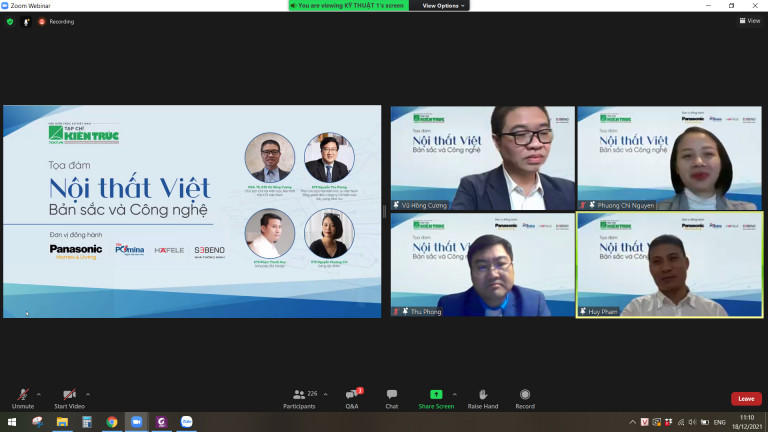The image size is (768, 432).
Task: Click the Windows Start button
Action: point(11,422)
